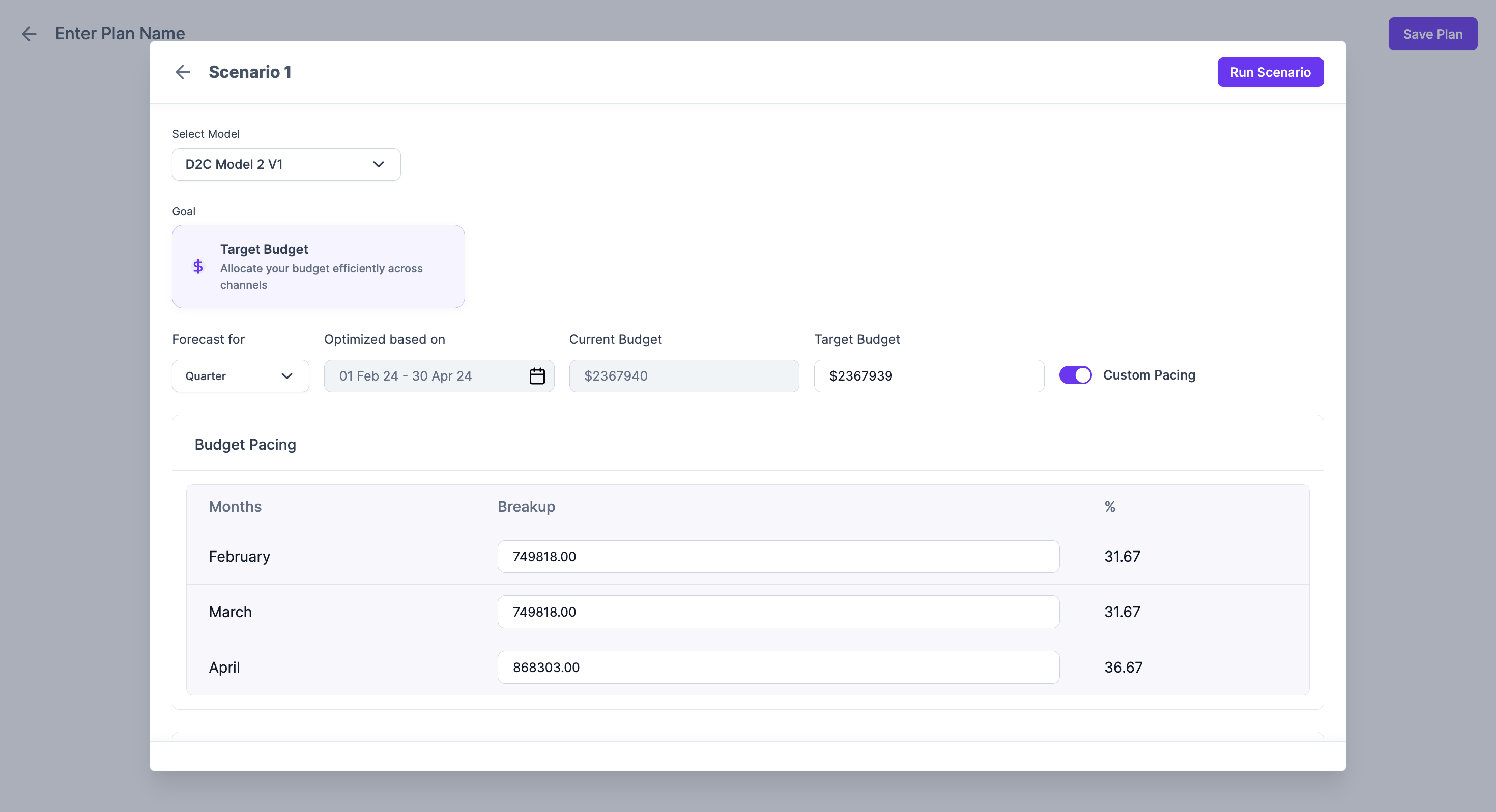Click the chevron on Select Model dropdown
Viewport: 1496px width, 812px height.
click(x=378, y=164)
